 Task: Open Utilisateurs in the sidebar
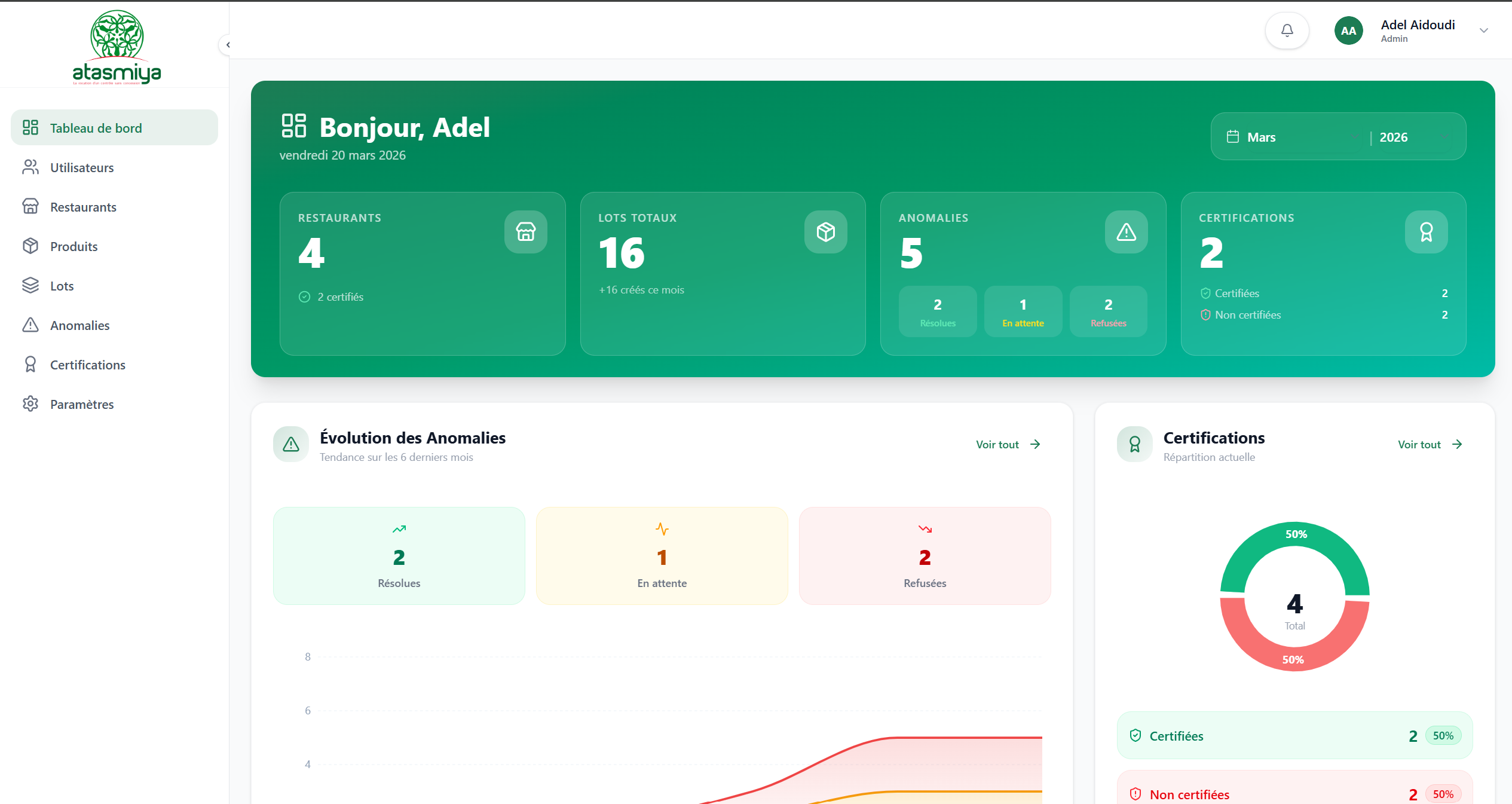coord(82,167)
